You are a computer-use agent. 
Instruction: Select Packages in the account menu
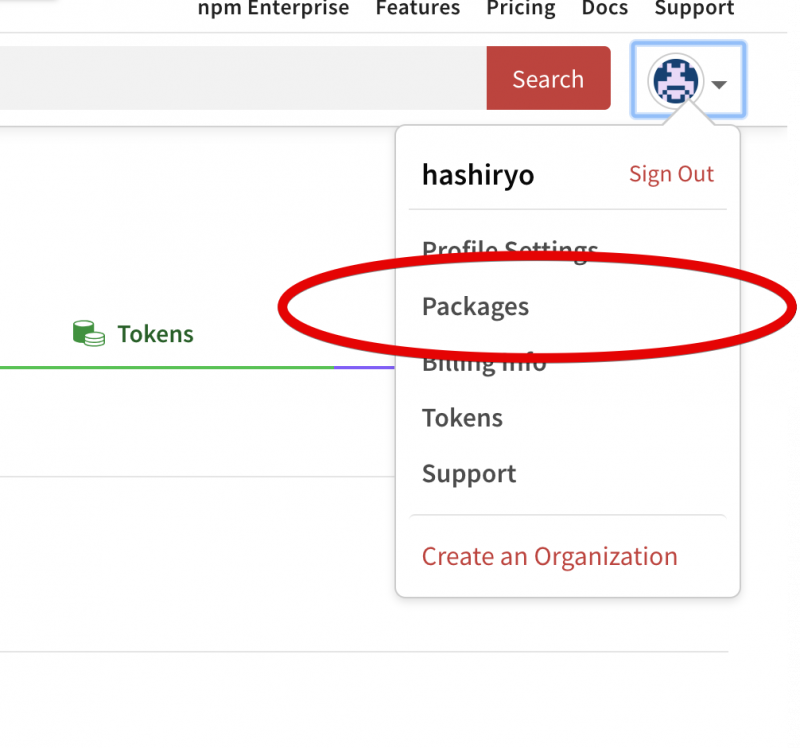coord(475,306)
